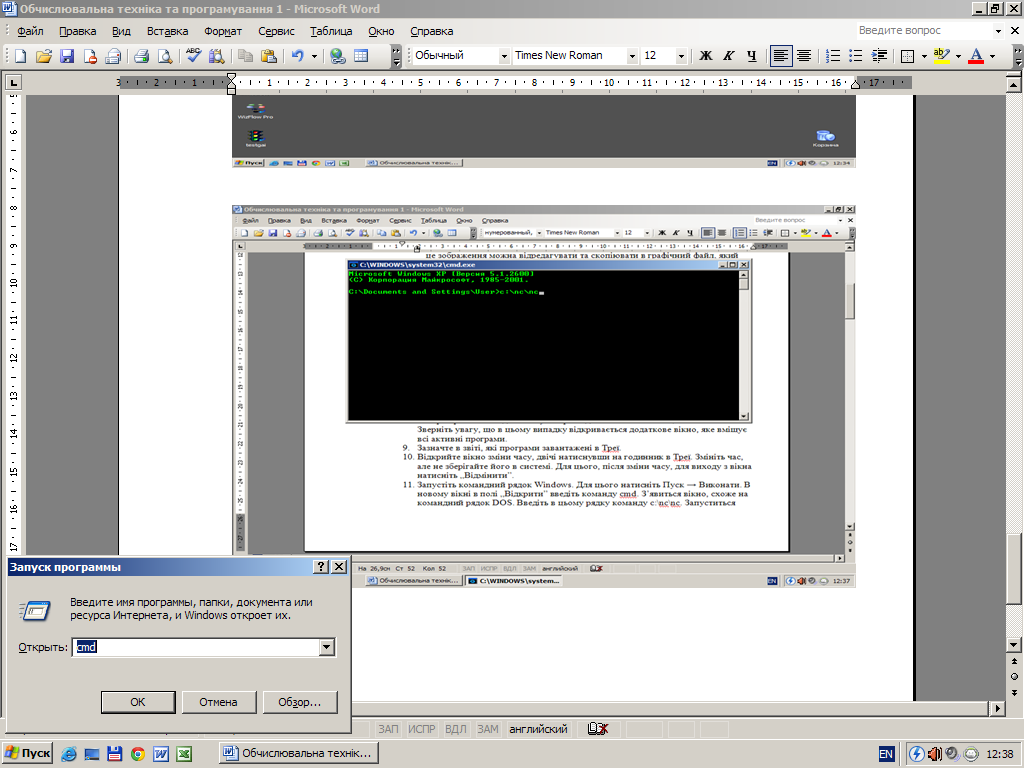This screenshot has height=768, width=1024.
Task: Click Run dialog help question button
Action: [x=321, y=567]
